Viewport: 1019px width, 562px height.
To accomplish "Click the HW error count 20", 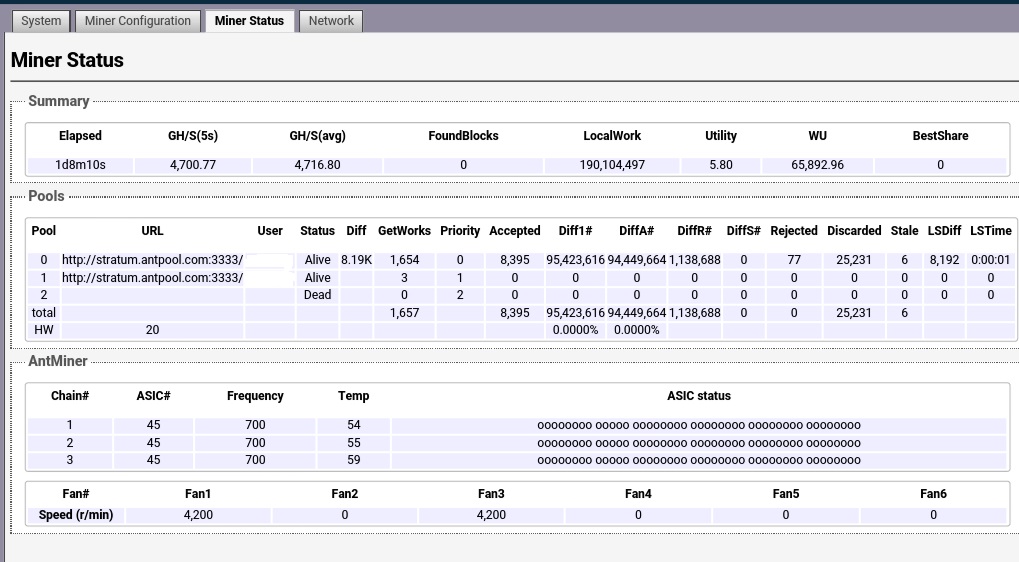I will (x=152, y=330).
